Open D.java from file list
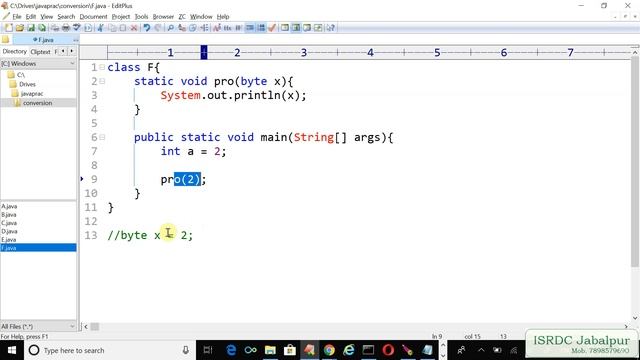 click(x=9, y=231)
